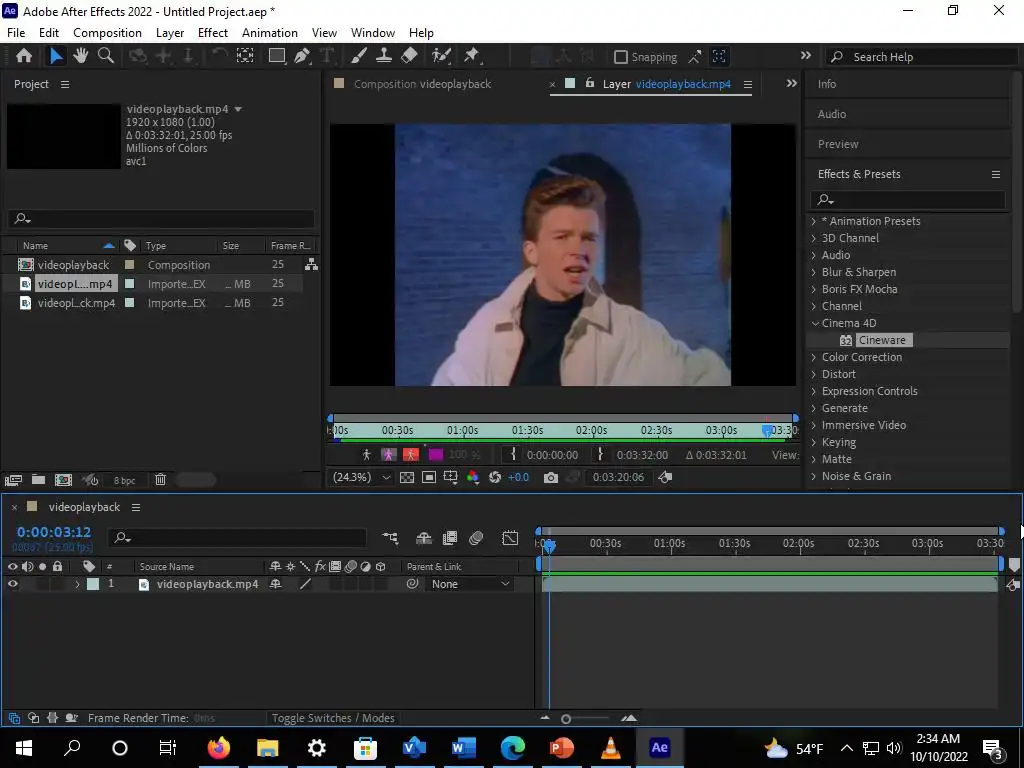Image resolution: width=1024 pixels, height=768 pixels.
Task: Expand the Distort effects category
Action: click(814, 374)
